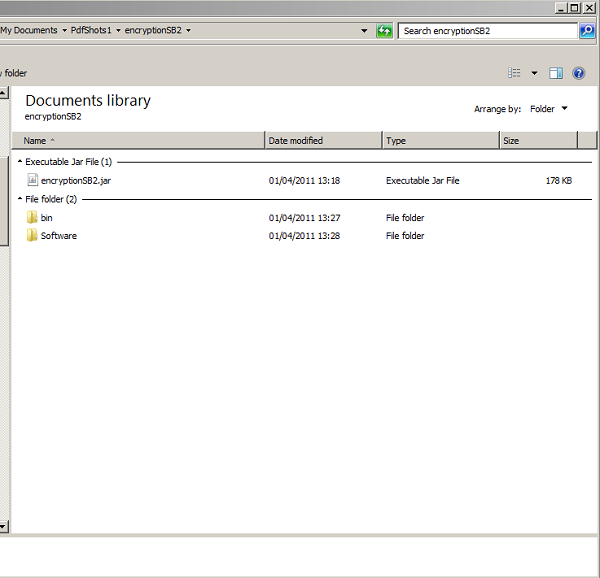Select the bin folder icon
The height and width of the screenshot is (578, 600).
click(32, 217)
